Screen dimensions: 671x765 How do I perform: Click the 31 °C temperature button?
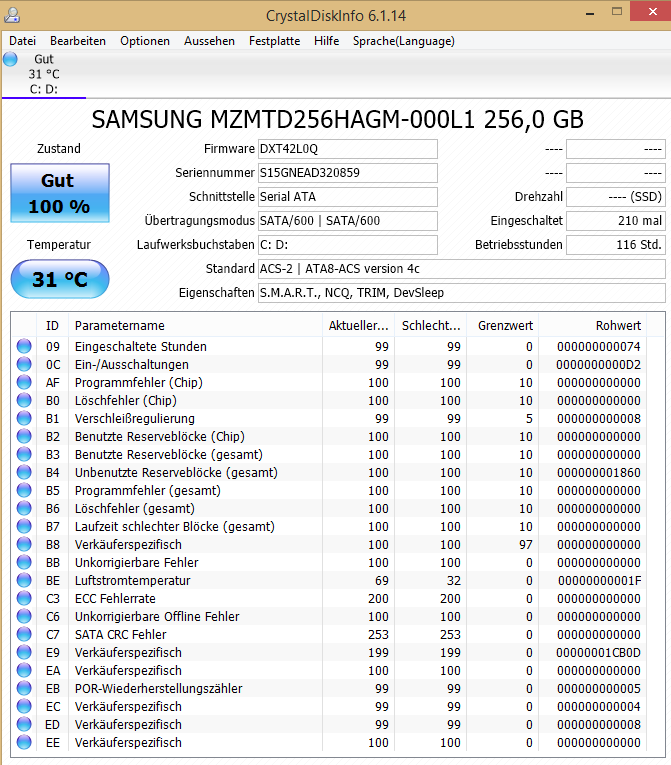tap(60, 279)
